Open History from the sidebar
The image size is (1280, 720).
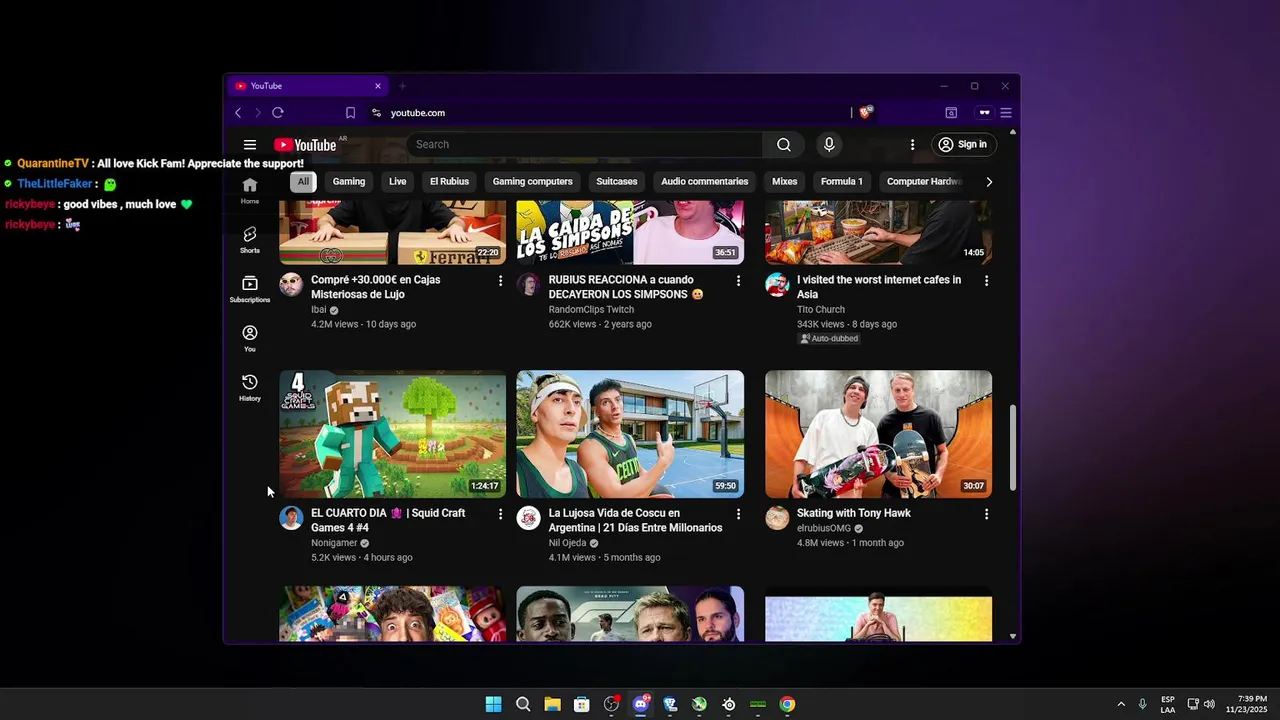(x=250, y=387)
